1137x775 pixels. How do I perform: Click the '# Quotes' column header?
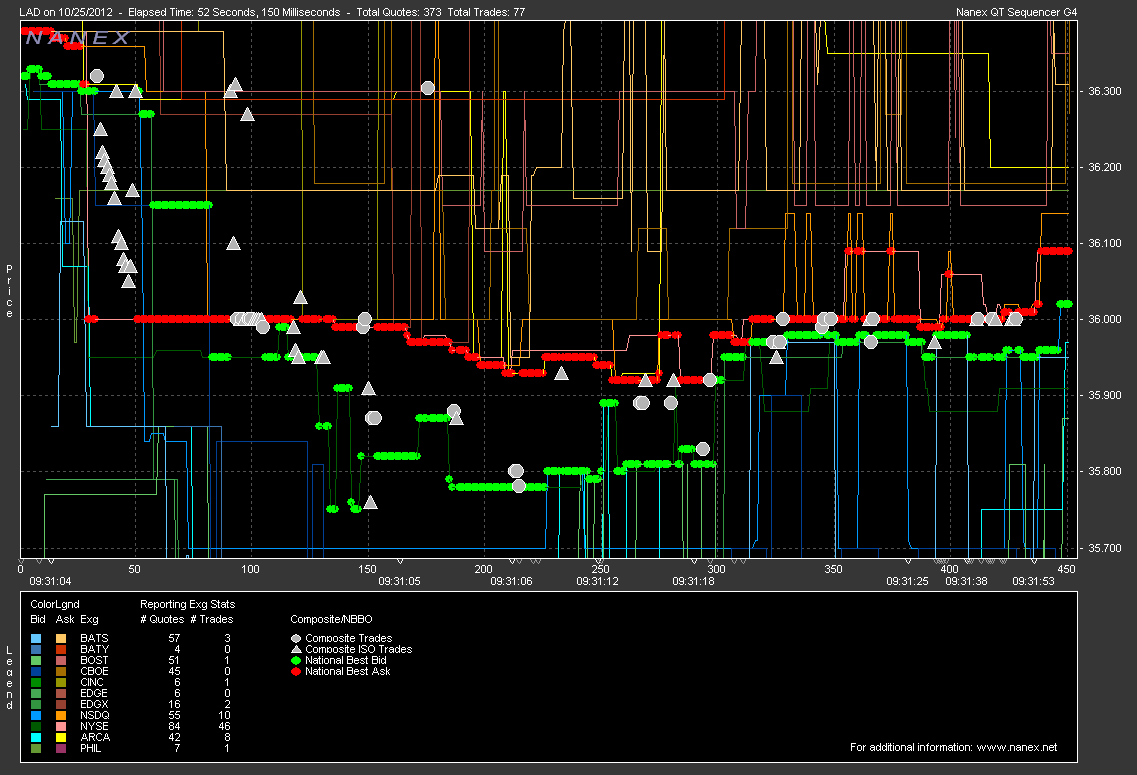[x=162, y=619]
